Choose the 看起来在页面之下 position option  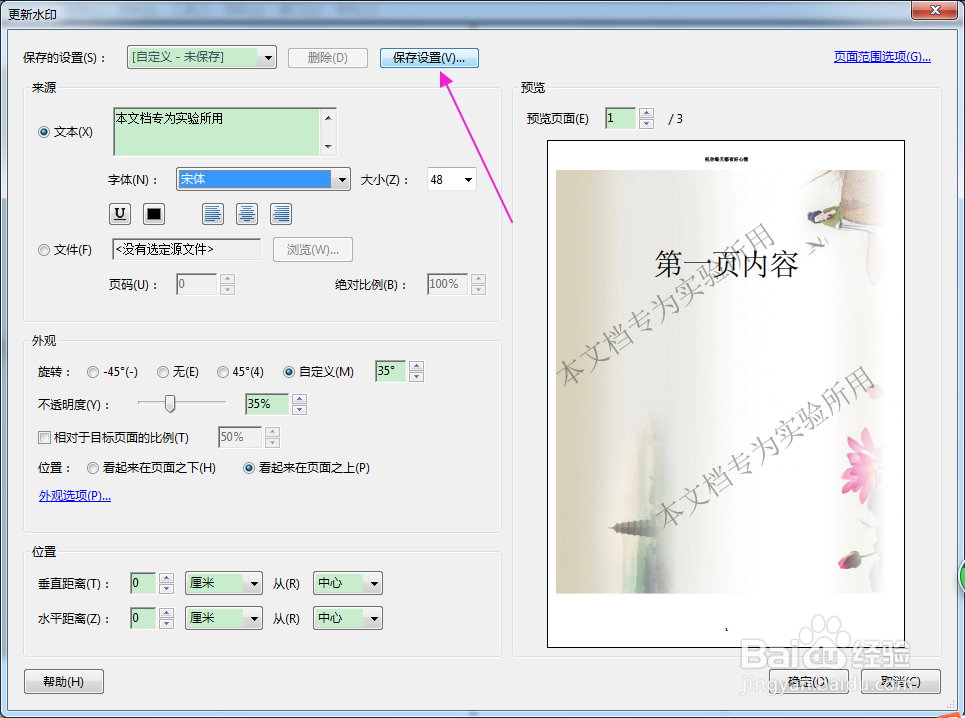pyautogui.click(x=92, y=467)
